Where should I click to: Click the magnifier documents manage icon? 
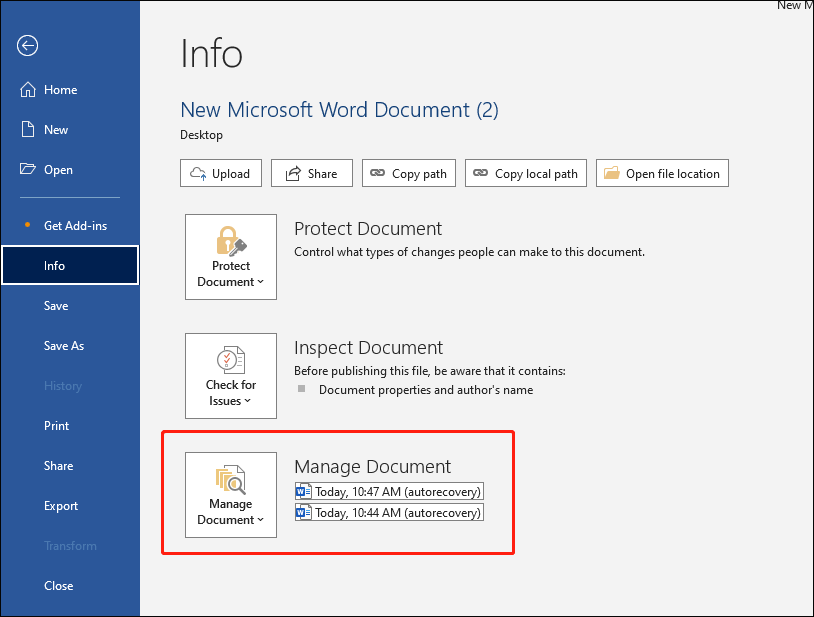point(231,479)
